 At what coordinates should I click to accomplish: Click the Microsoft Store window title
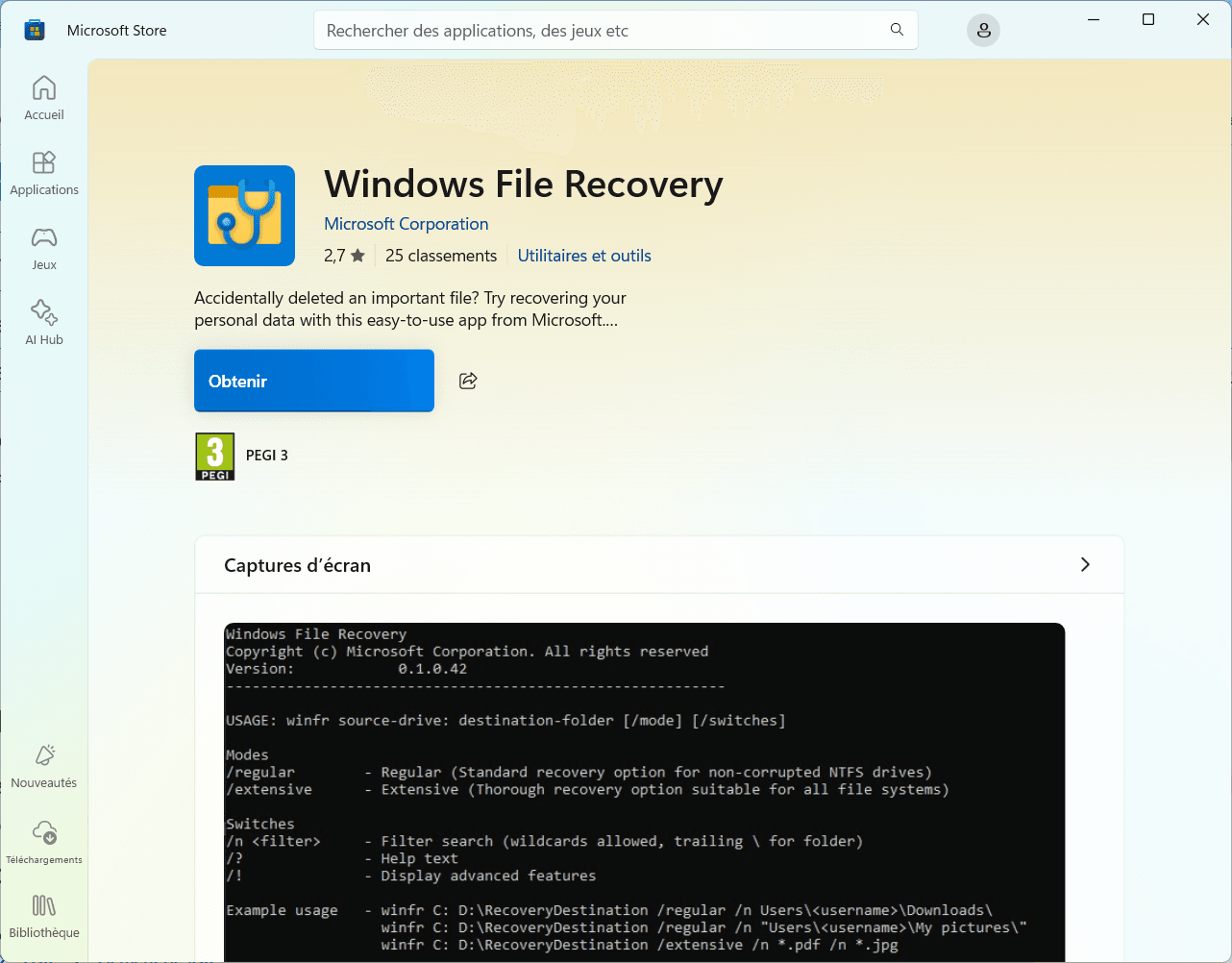117,31
